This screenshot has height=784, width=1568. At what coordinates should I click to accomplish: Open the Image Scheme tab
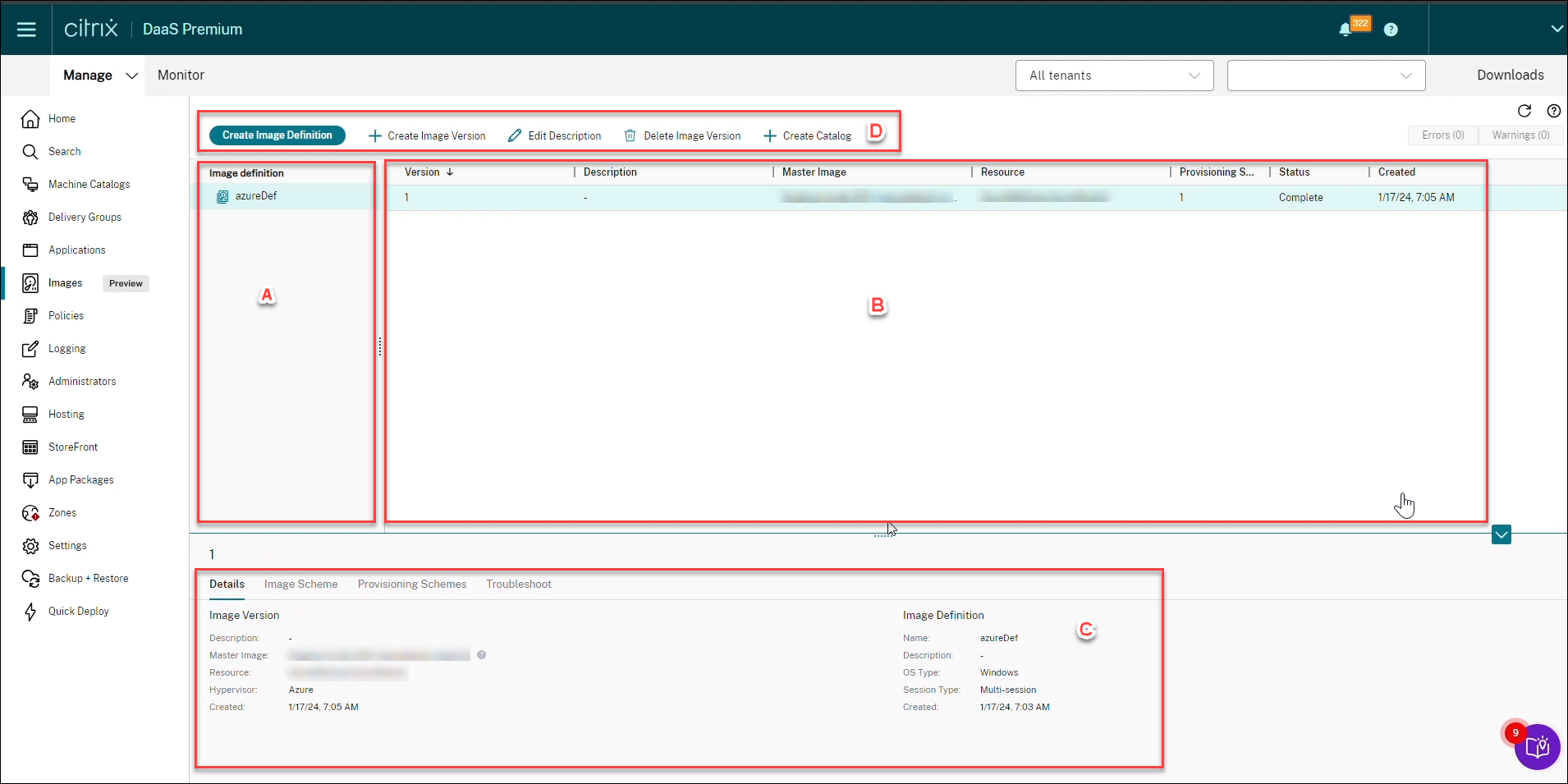300,585
